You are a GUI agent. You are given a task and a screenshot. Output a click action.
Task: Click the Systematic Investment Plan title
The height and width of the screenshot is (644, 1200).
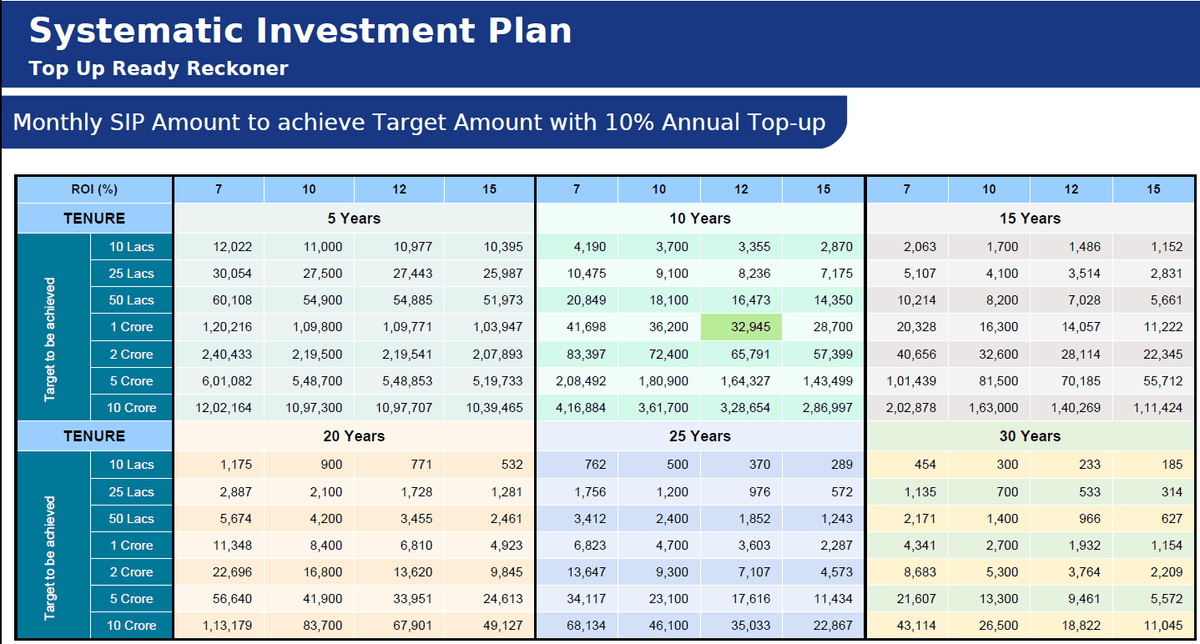click(300, 31)
